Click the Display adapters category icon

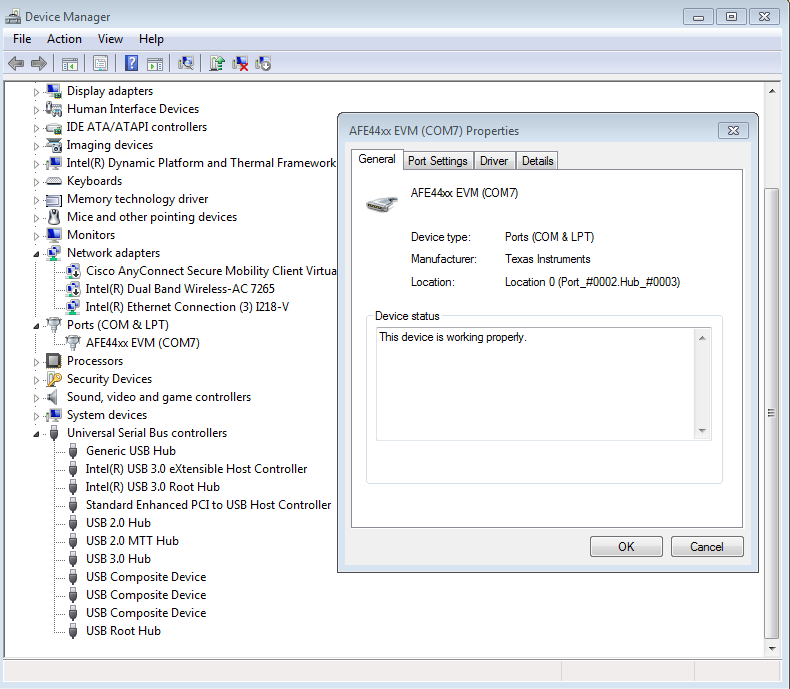click(53, 91)
